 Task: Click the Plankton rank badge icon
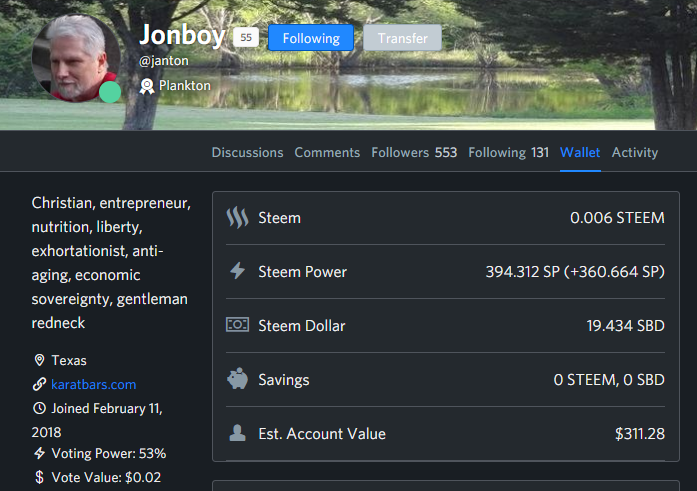click(147, 86)
